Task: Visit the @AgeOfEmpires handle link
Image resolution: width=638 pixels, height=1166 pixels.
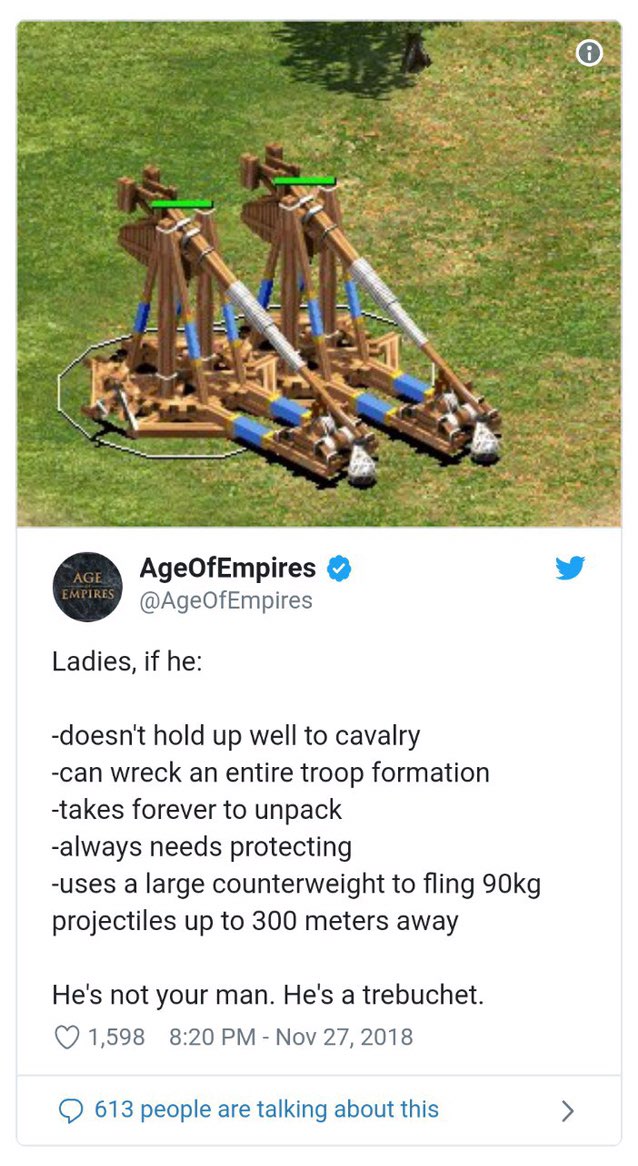Action: tap(226, 600)
